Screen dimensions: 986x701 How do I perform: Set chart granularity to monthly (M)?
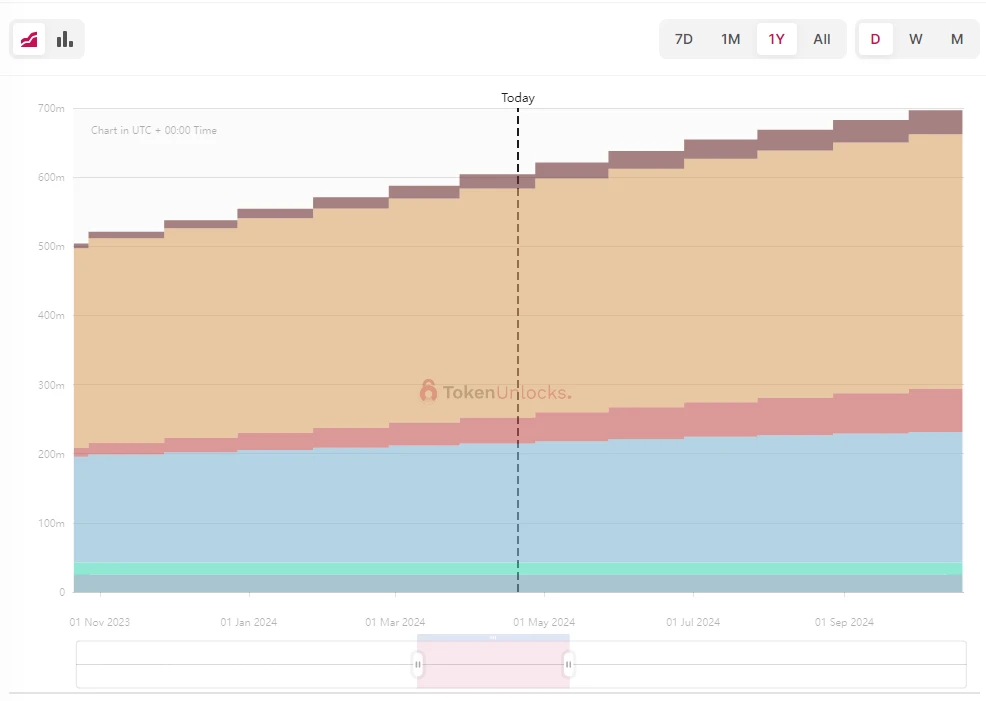[957, 39]
